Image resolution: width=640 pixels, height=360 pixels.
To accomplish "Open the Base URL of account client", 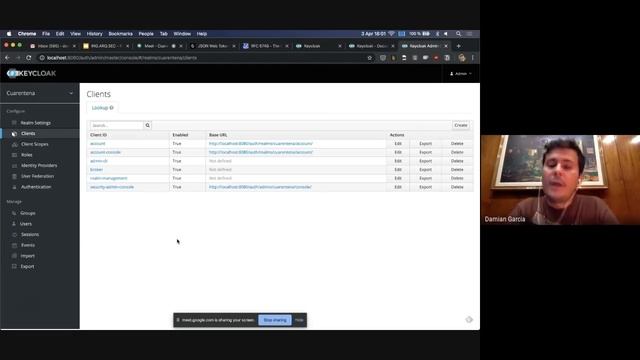I will point(261,144).
